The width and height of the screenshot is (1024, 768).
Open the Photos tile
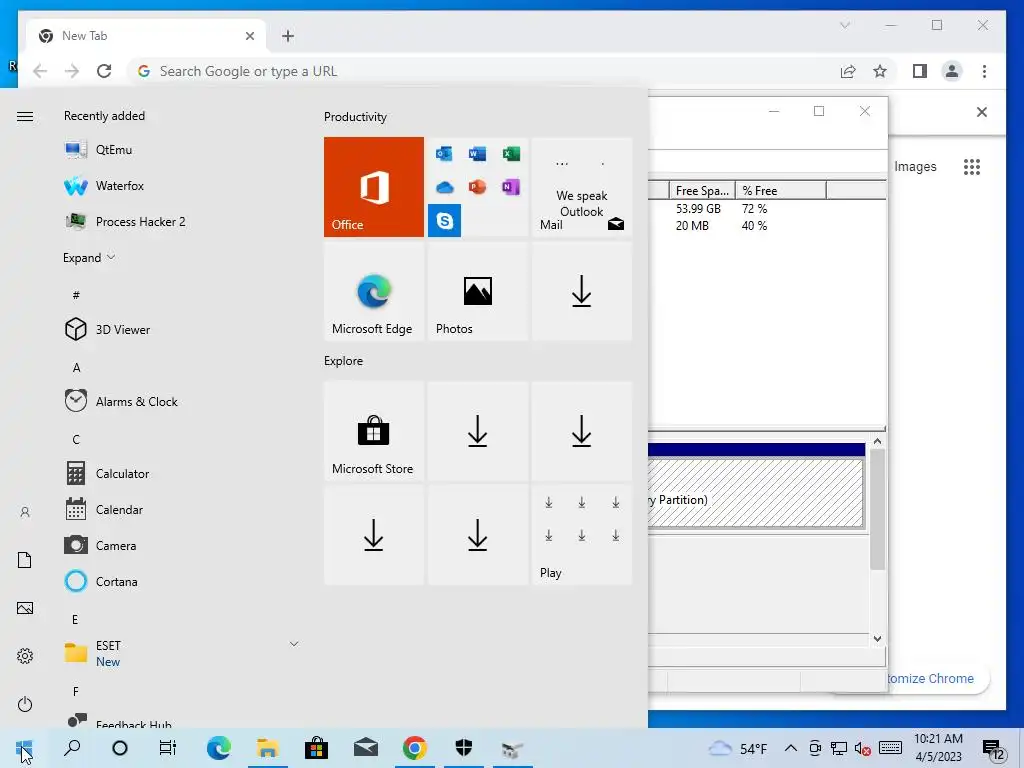[x=477, y=291]
